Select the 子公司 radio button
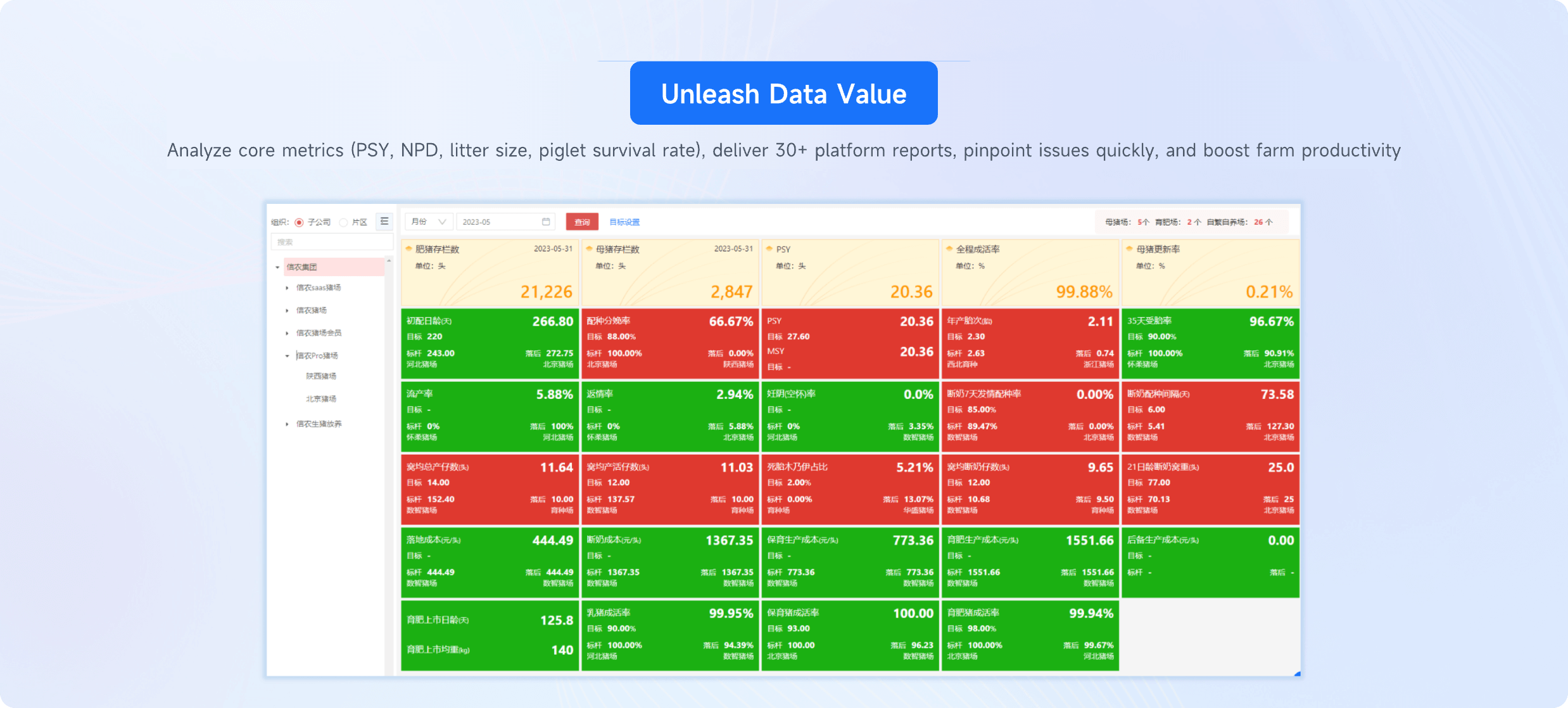Viewport: 1568px width, 708px height. coord(299,222)
